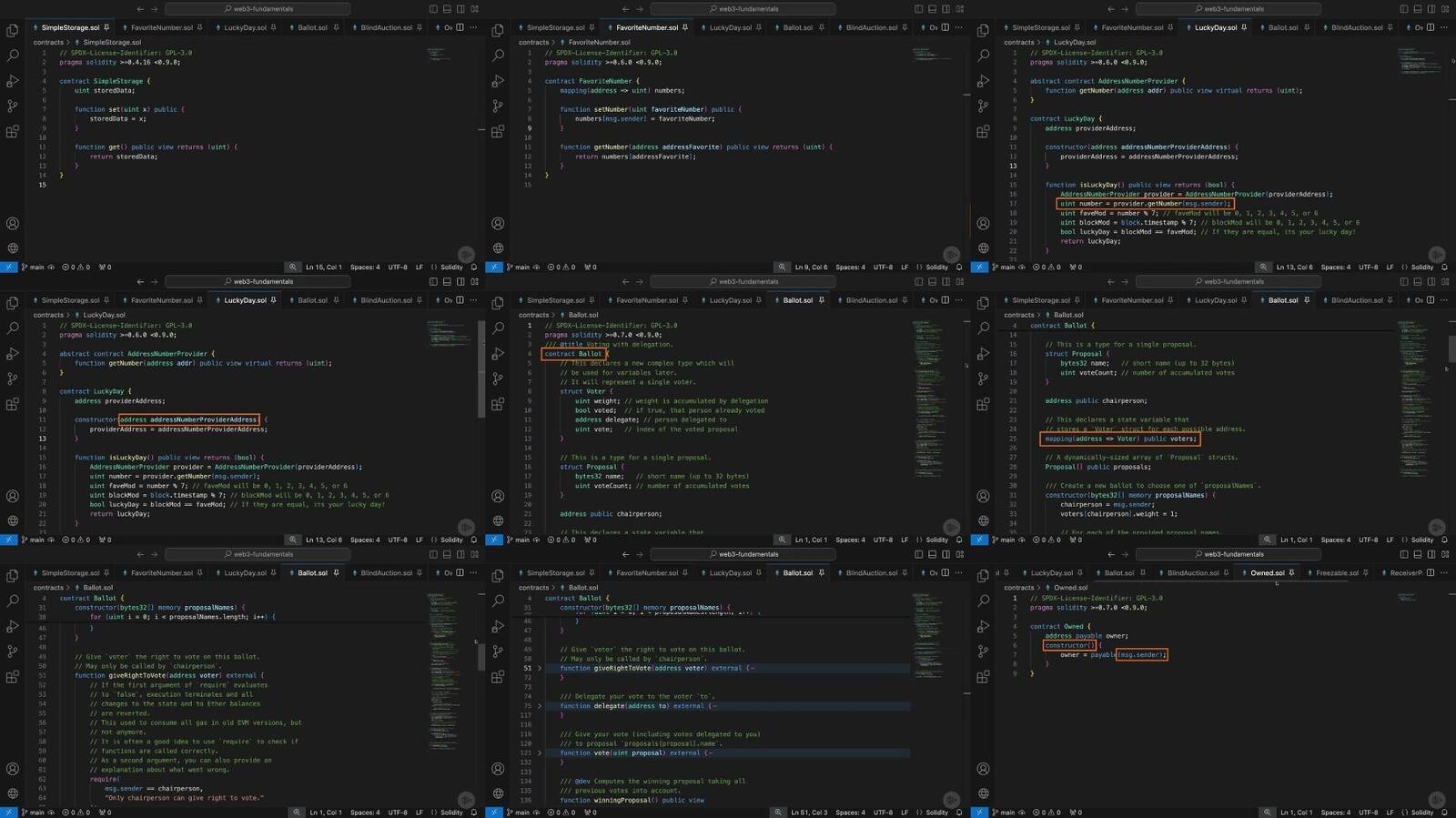This screenshot has height=818, width=1456.
Task: Expand the folded delegate function
Action: point(540,706)
